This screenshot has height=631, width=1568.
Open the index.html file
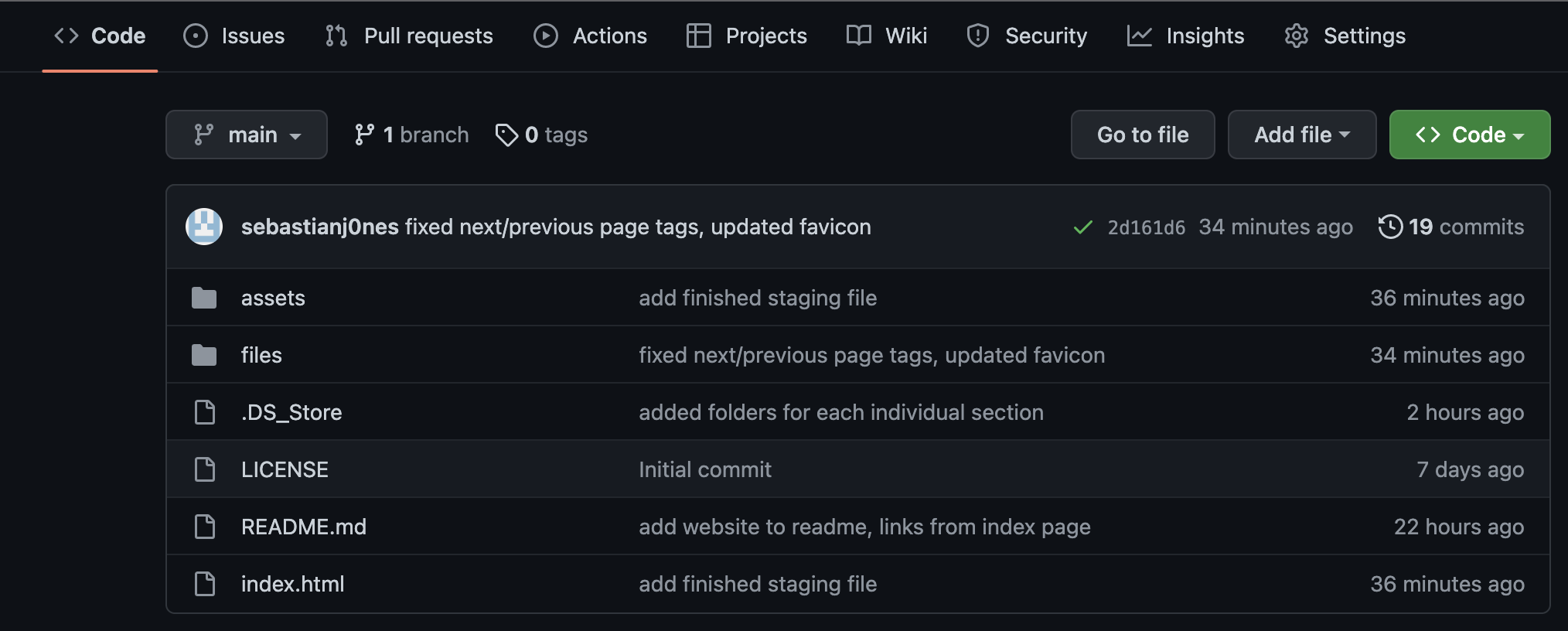coord(293,584)
